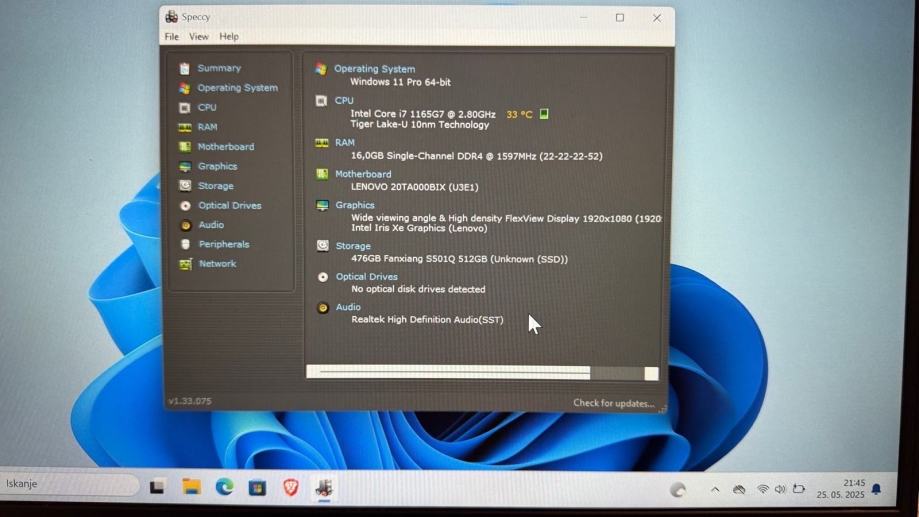Click the Operating System sidebar icon
The height and width of the screenshot is (517, 919).
click(185, 88)
